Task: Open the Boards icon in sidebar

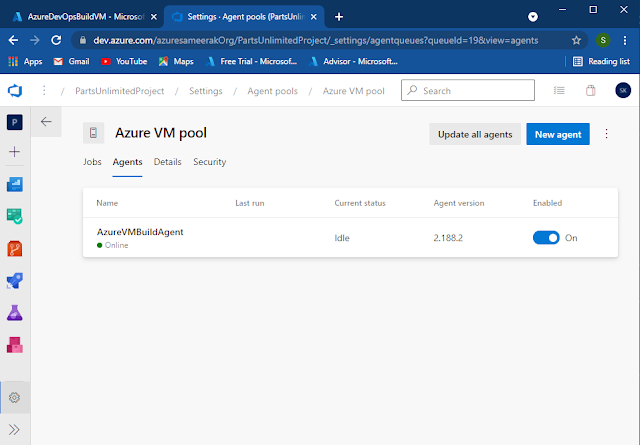Action: (15, 216)
